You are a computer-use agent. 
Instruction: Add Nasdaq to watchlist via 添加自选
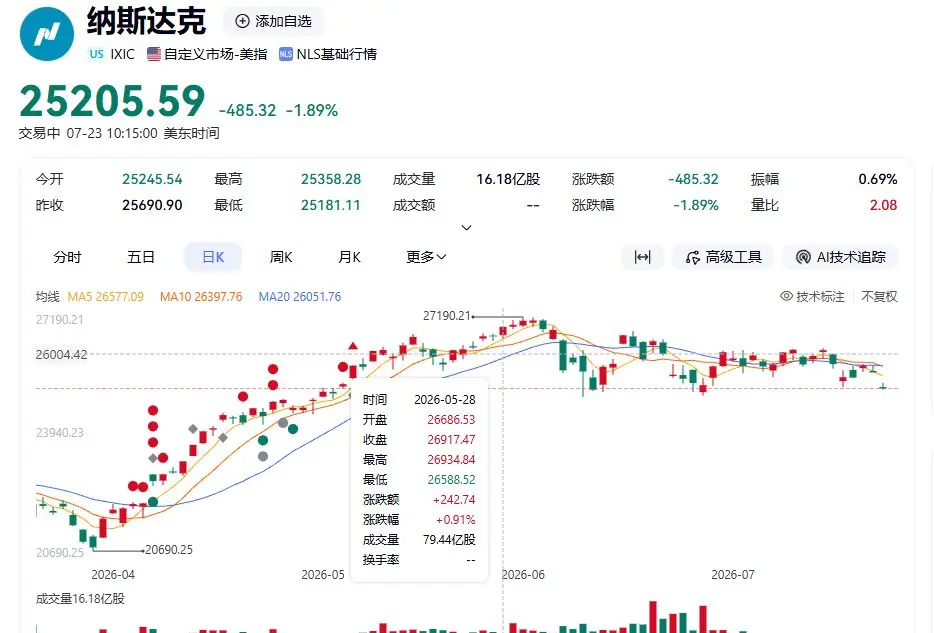tap(273, 21)
